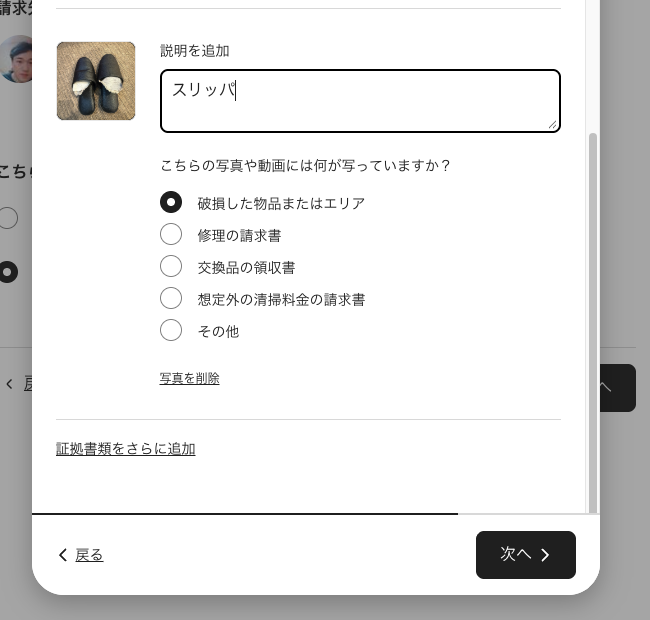The height and width of the screenshot is (620, 650).
Task: Click the back chevron icon beside 戻る
Action: click(63, 555)
